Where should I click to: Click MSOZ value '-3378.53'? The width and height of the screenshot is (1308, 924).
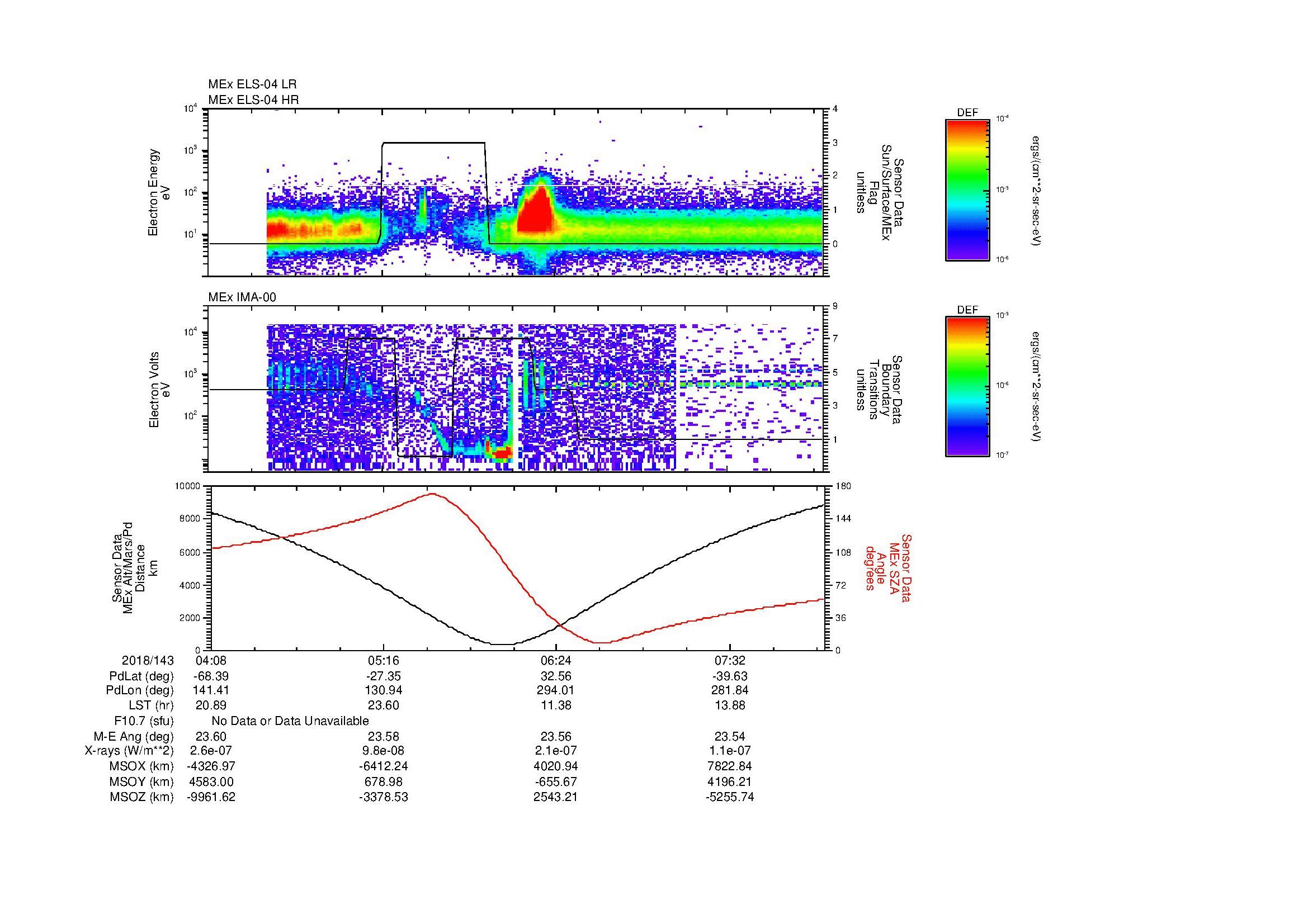click(384, 797)
